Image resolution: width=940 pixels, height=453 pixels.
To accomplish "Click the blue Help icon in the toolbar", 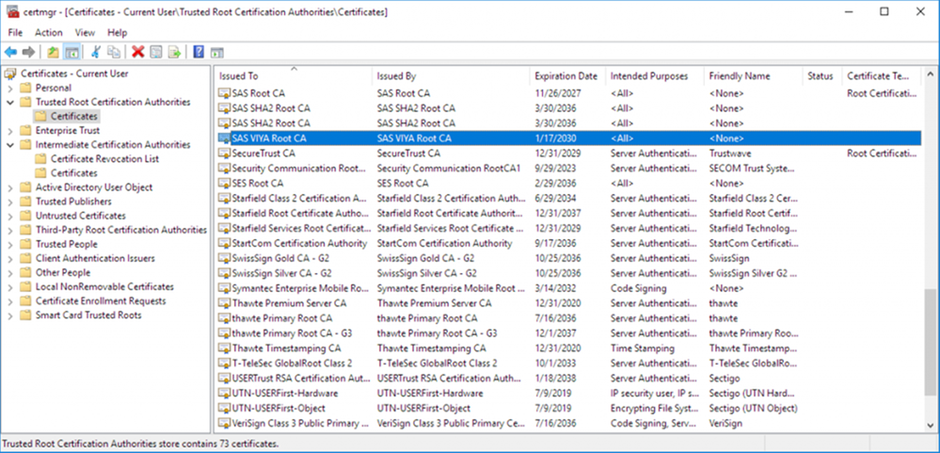I will point(199,51).
